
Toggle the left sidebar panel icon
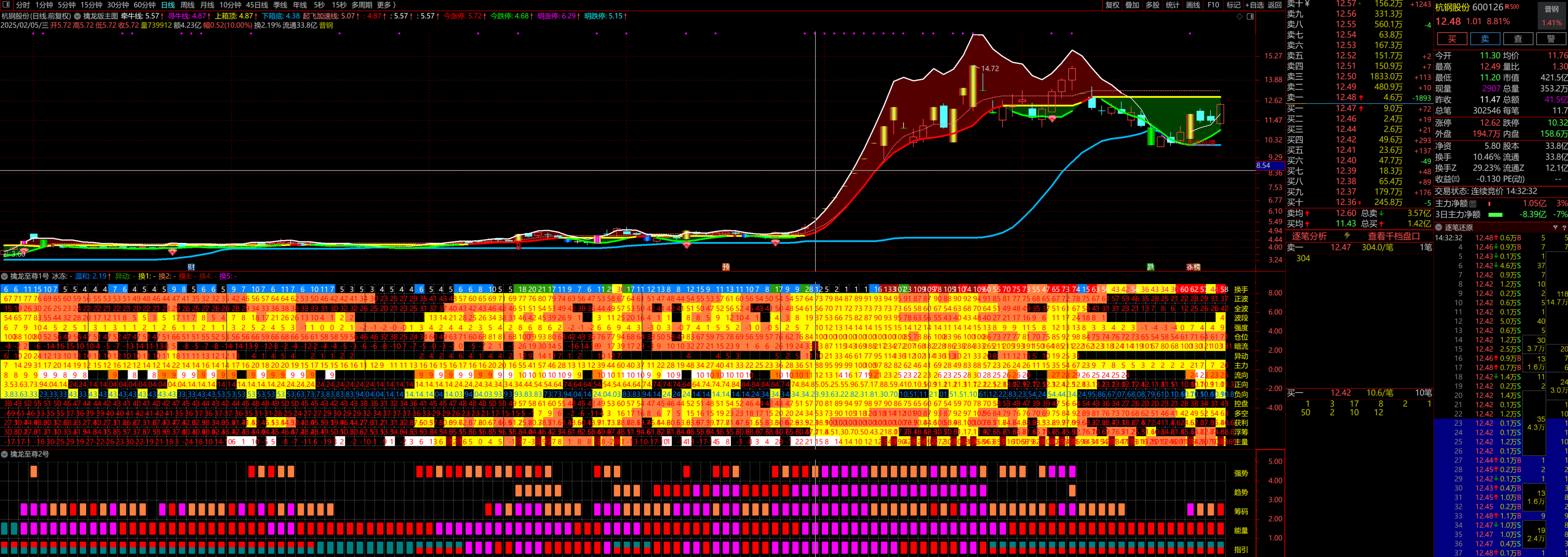[x=6, y=5]
